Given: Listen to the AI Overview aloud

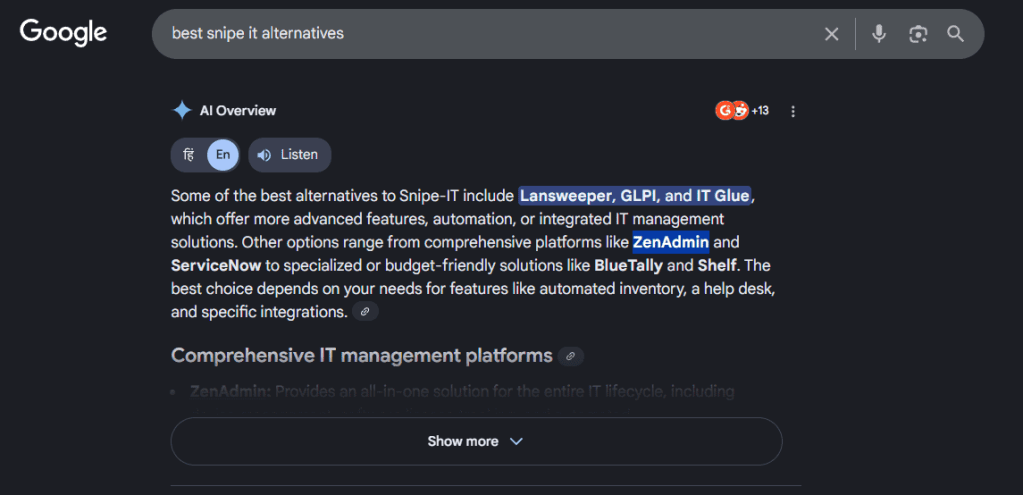Looking at the screenshot, I should pyautogui.click(x=289, y=155).
